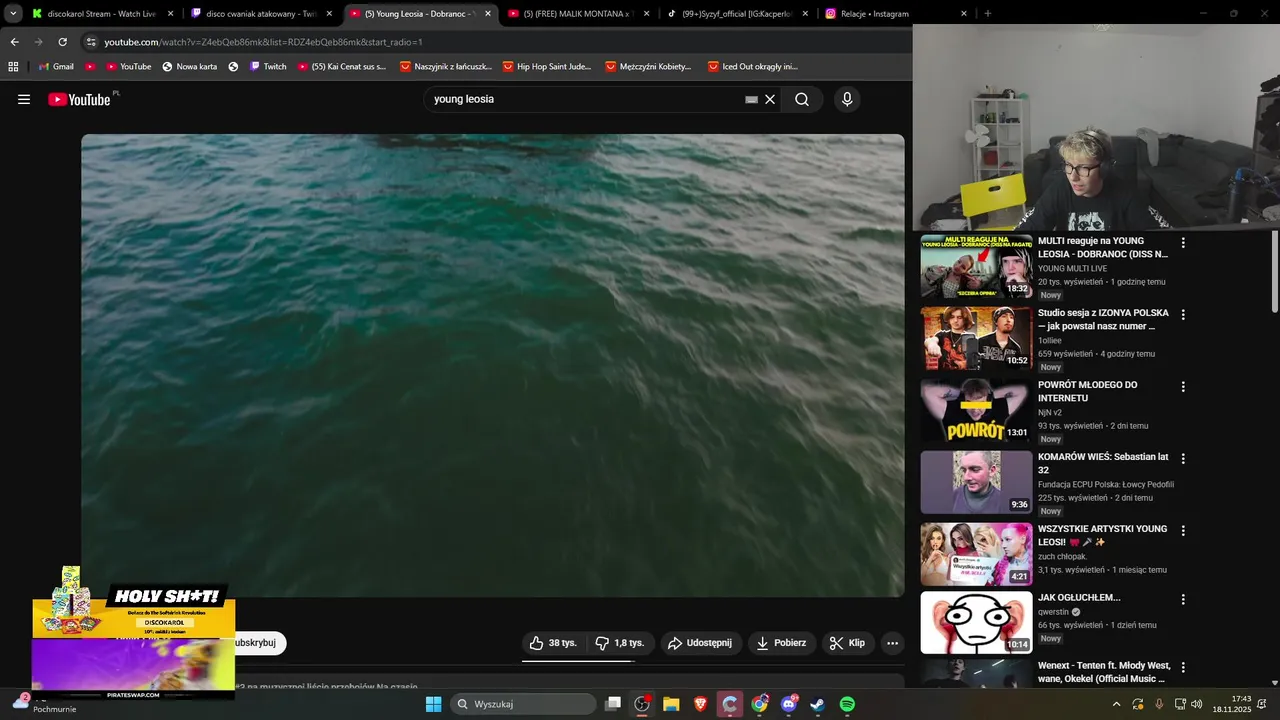Open Studio sesja z IZONYA POLSKA video title
Image resolution: width=1280 pixels, height=720 pixels.
click(x=1103, y=319)
